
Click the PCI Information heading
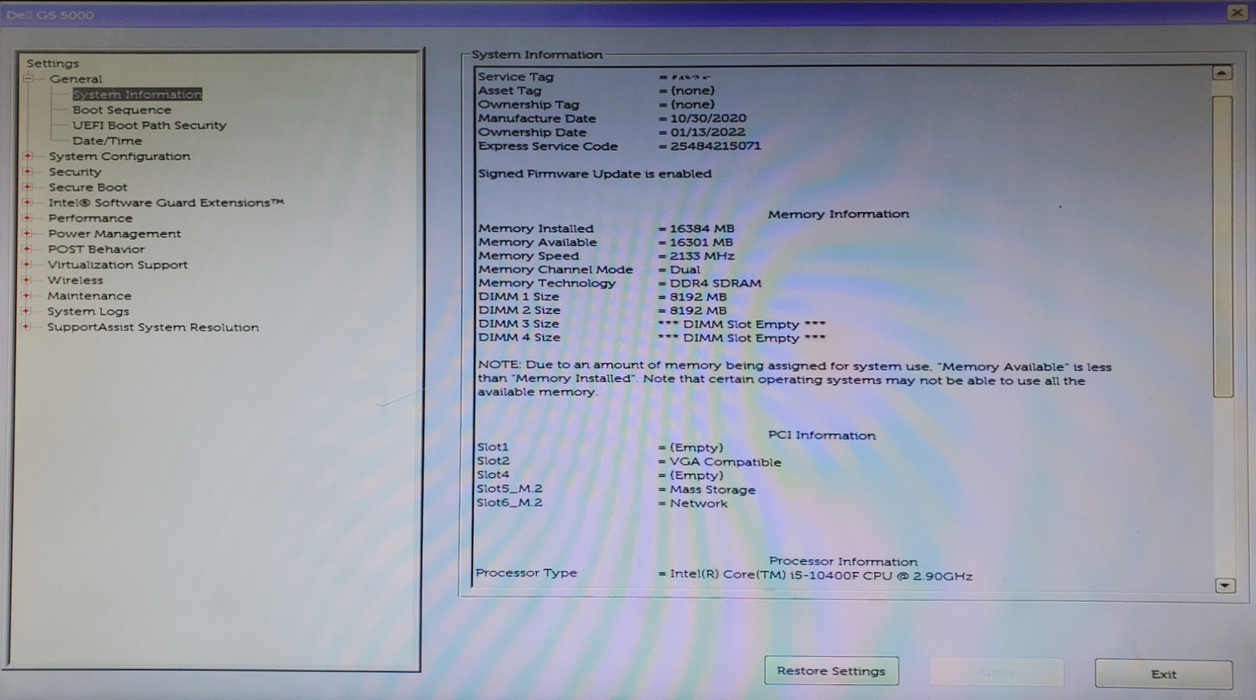tap(822, 436)
